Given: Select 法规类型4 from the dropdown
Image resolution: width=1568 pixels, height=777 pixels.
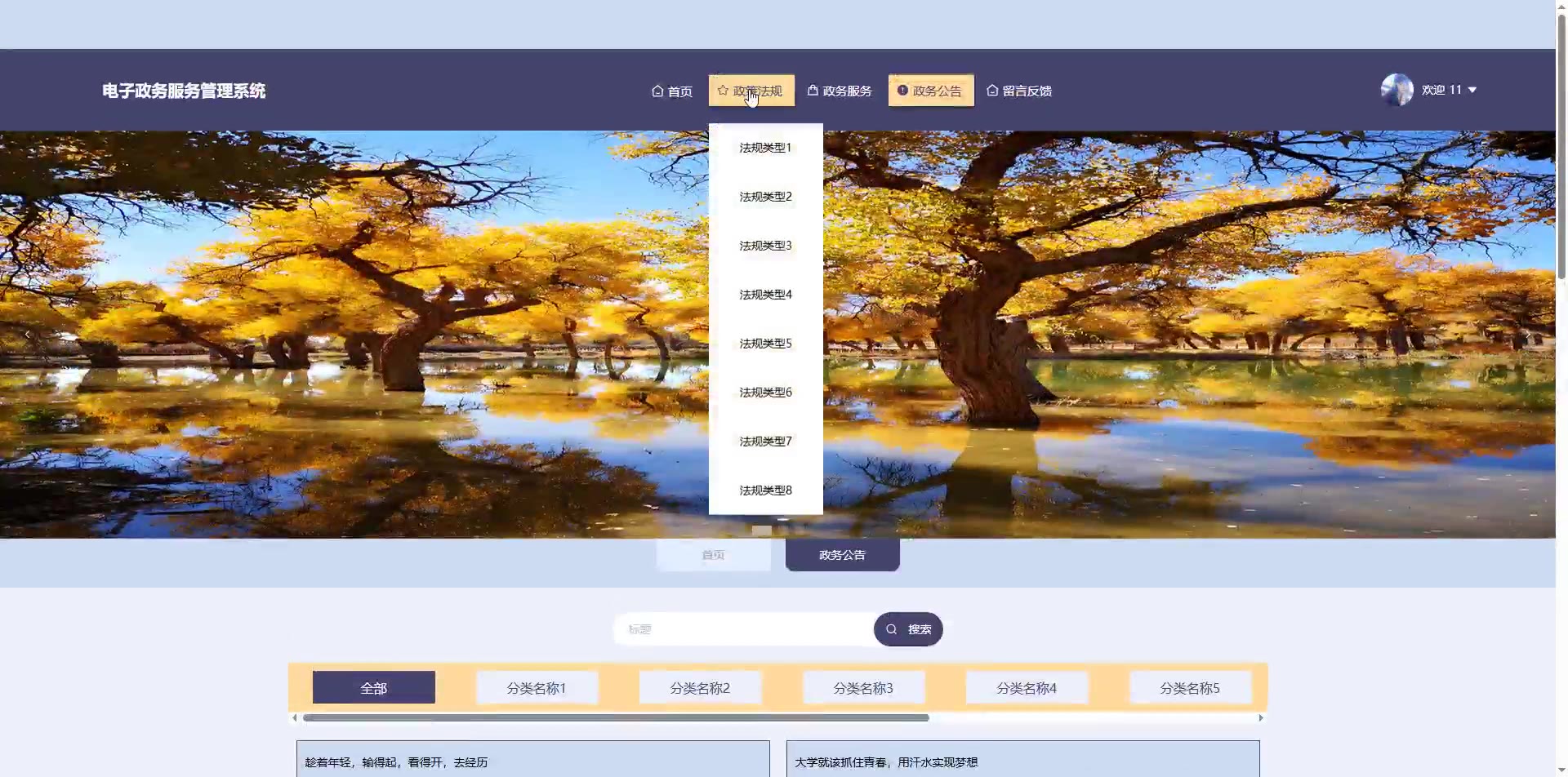Looking at the screenshot, I should point(766,295).
